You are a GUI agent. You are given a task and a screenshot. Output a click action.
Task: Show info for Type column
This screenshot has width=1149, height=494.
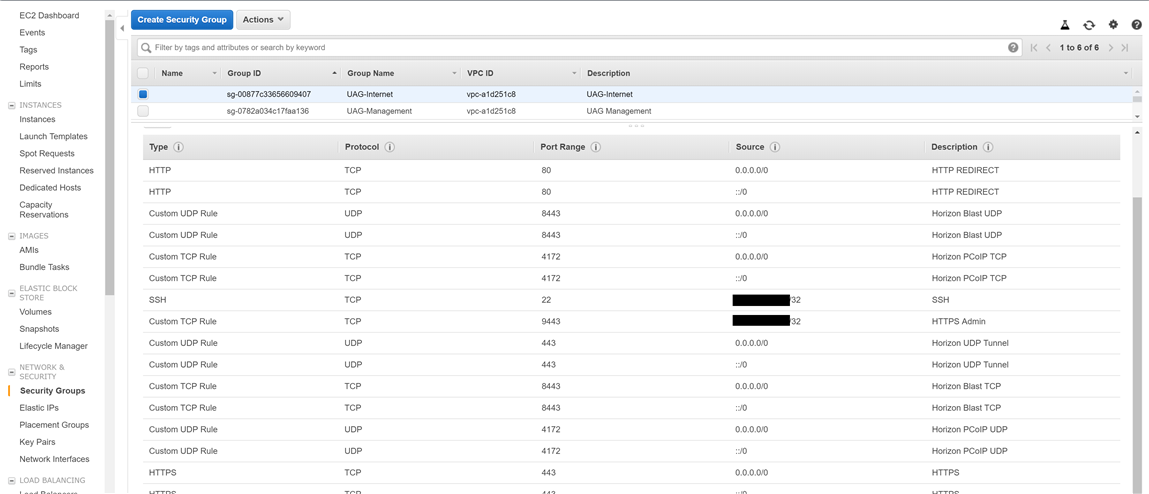178,147
